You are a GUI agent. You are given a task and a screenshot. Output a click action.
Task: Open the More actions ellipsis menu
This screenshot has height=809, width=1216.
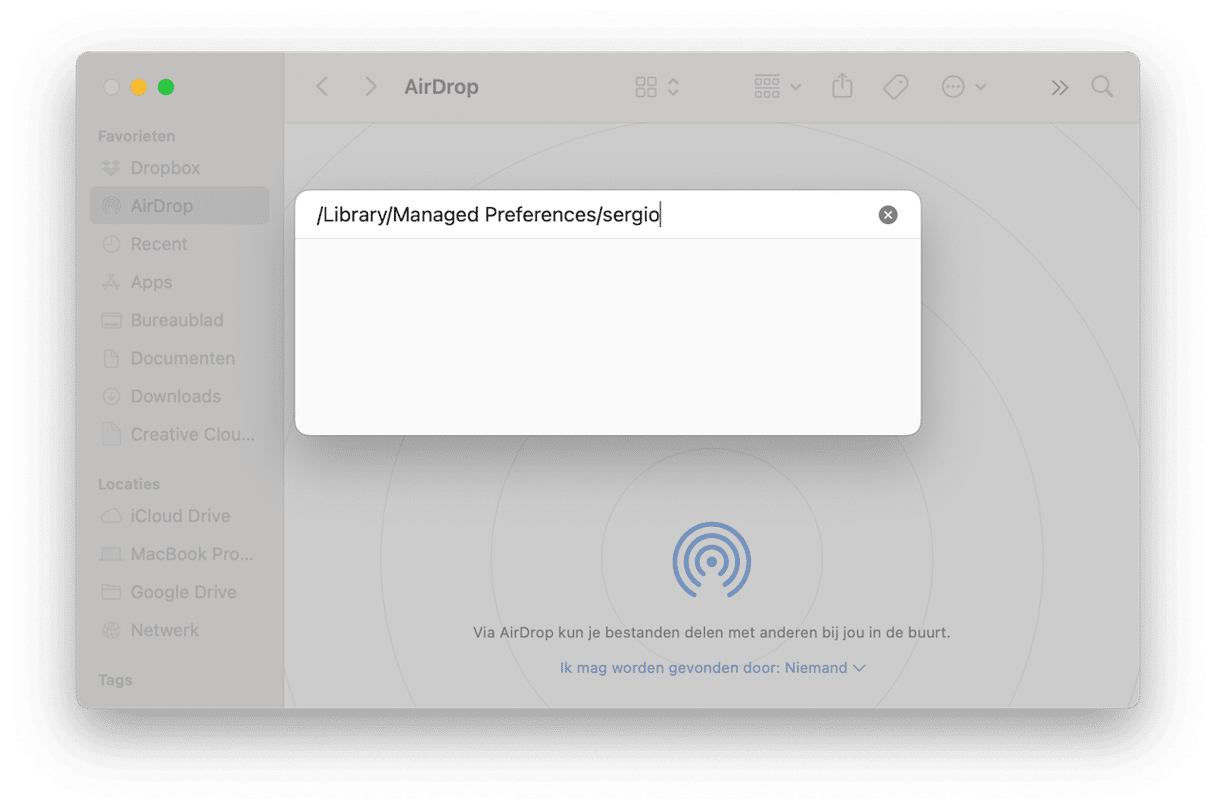pos(964,87)
